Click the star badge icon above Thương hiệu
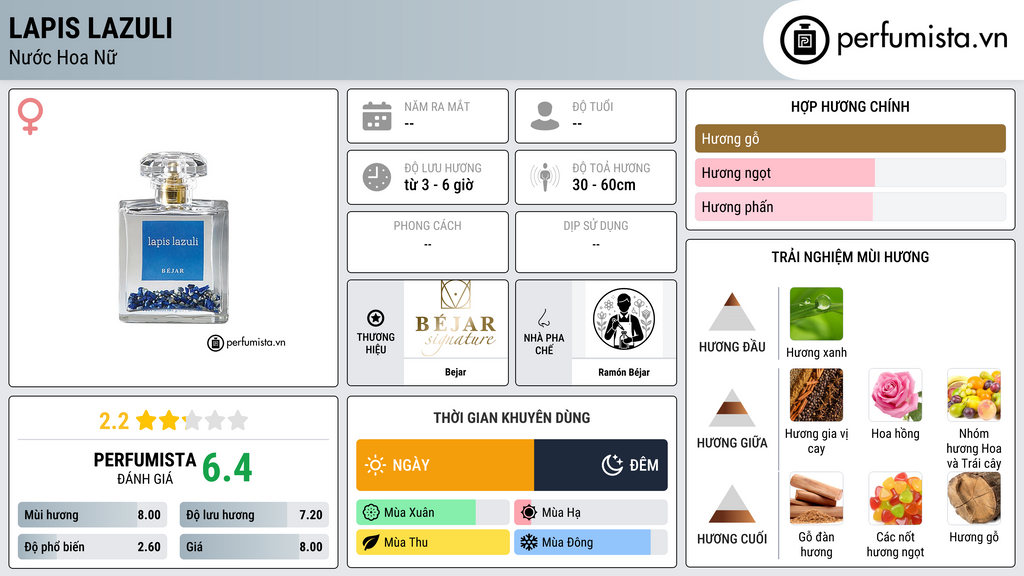 pos(376,318)
